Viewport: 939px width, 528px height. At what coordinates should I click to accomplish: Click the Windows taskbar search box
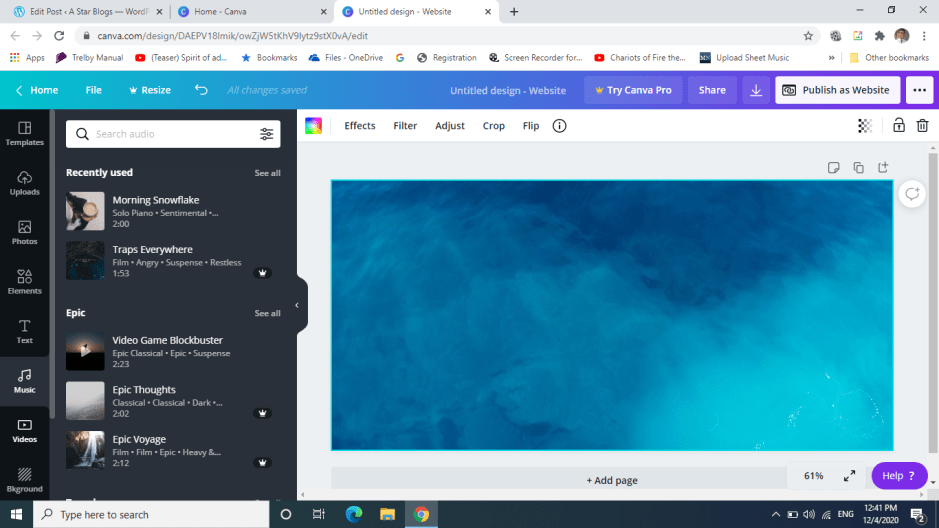tap(151, 514)
